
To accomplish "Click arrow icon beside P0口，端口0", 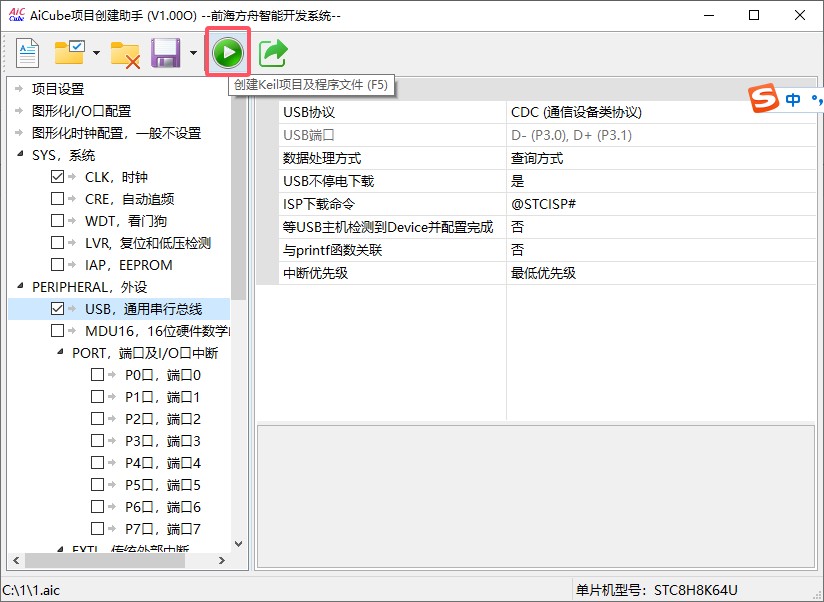I will [x=112, y=375].
